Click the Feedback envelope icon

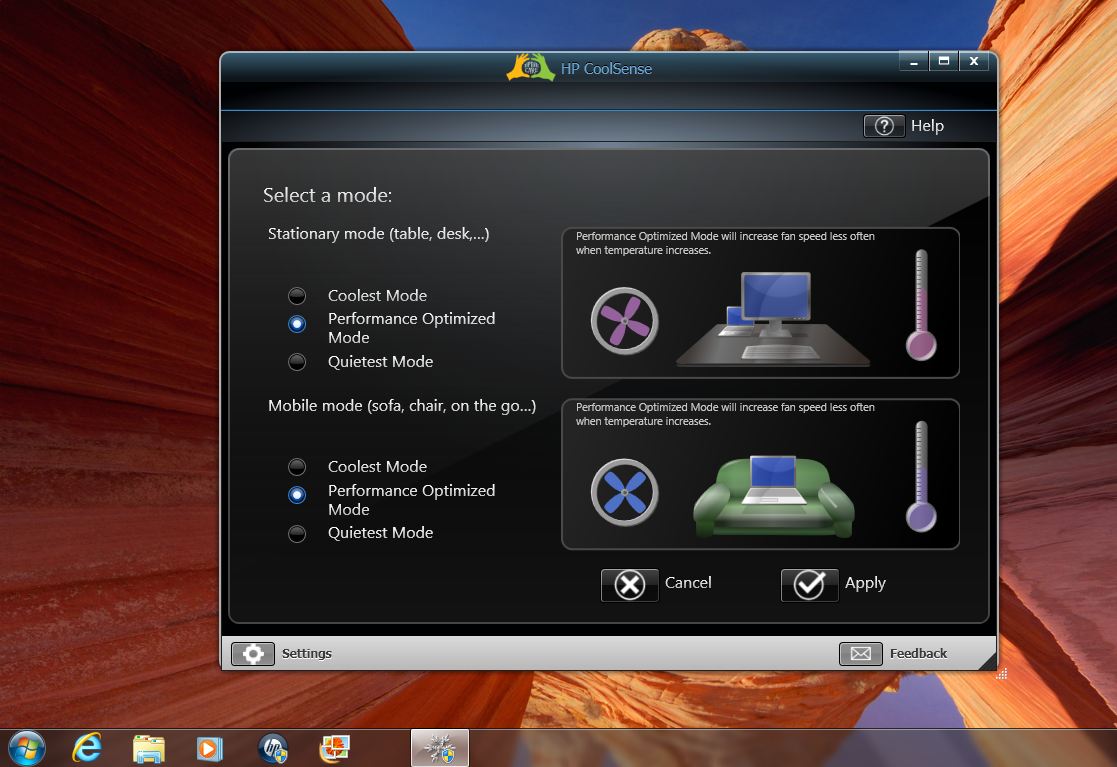click(x=861, y=654)
